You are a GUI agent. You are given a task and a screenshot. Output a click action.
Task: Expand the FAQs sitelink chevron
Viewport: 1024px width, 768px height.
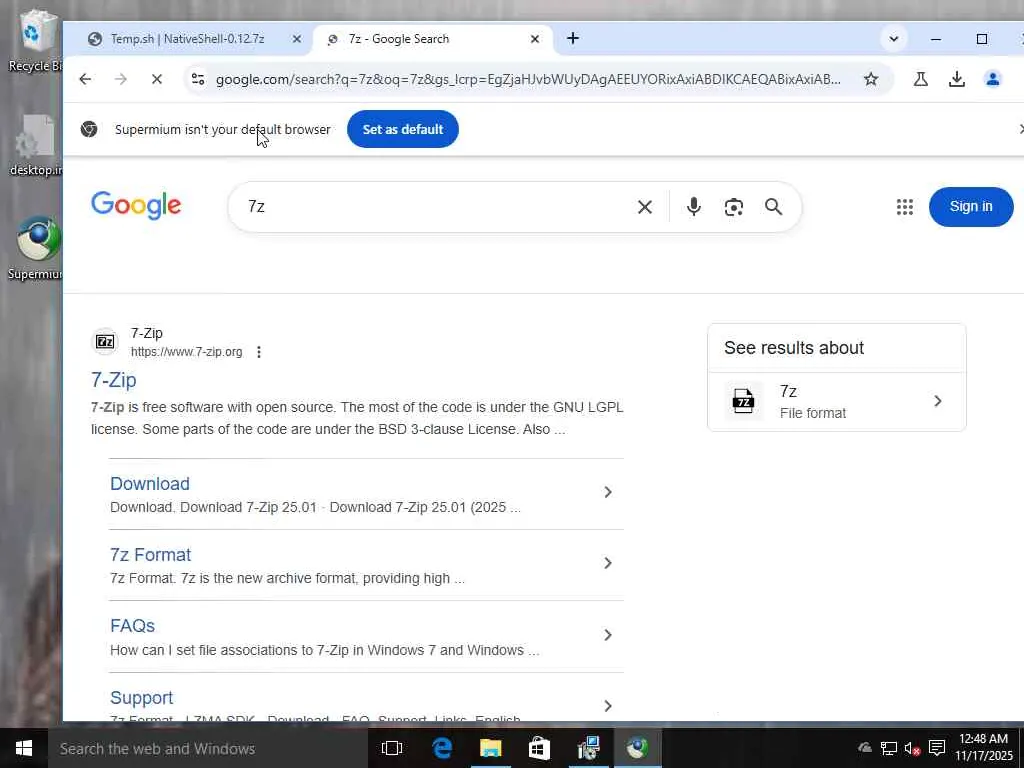click(607, 635)
